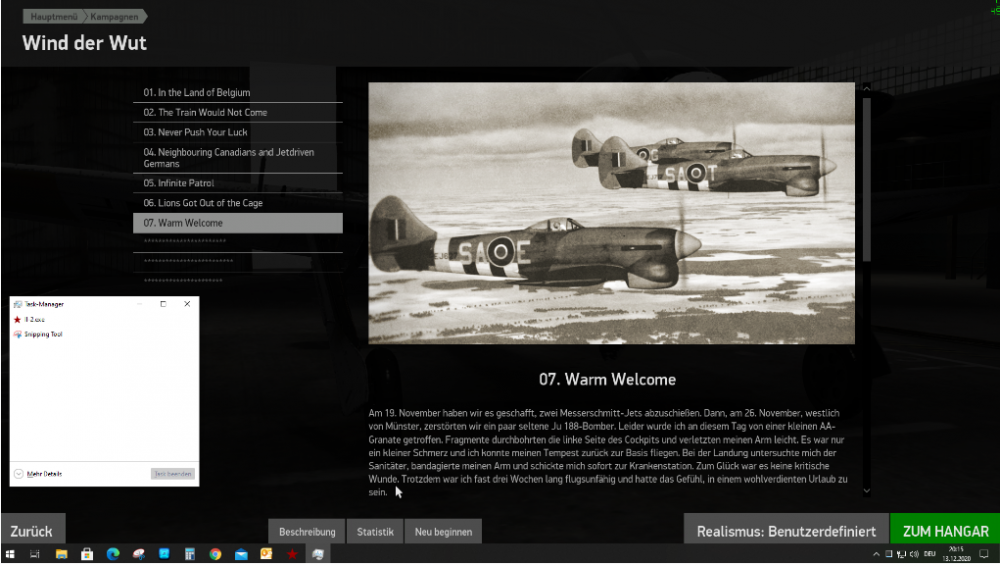1000x566 pixels.
Task: Select mission 01. In the Land of Belgium
Action: pyautogui.click(x=237, y=93)
